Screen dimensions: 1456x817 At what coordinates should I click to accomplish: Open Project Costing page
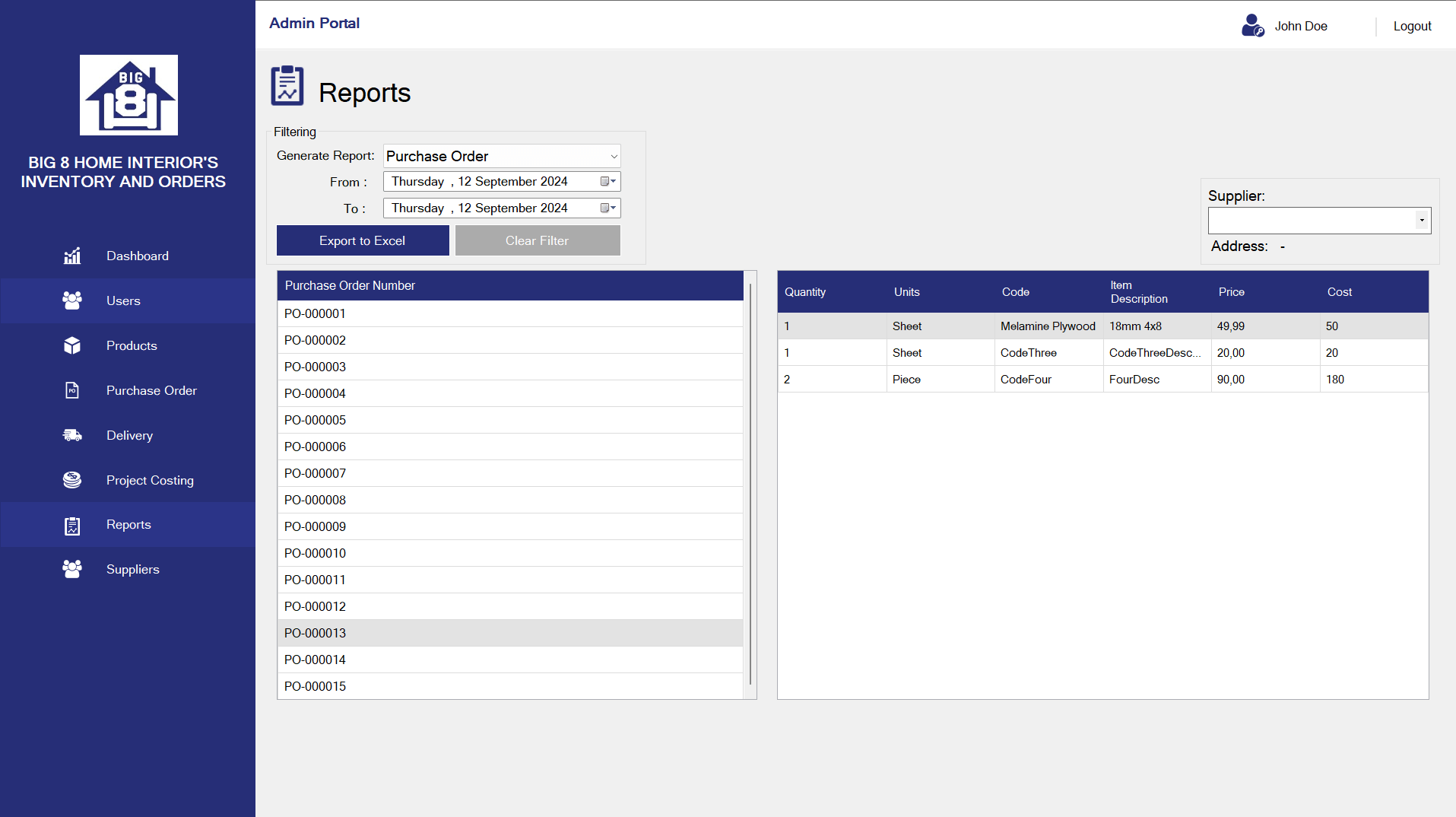pos(128,480)
